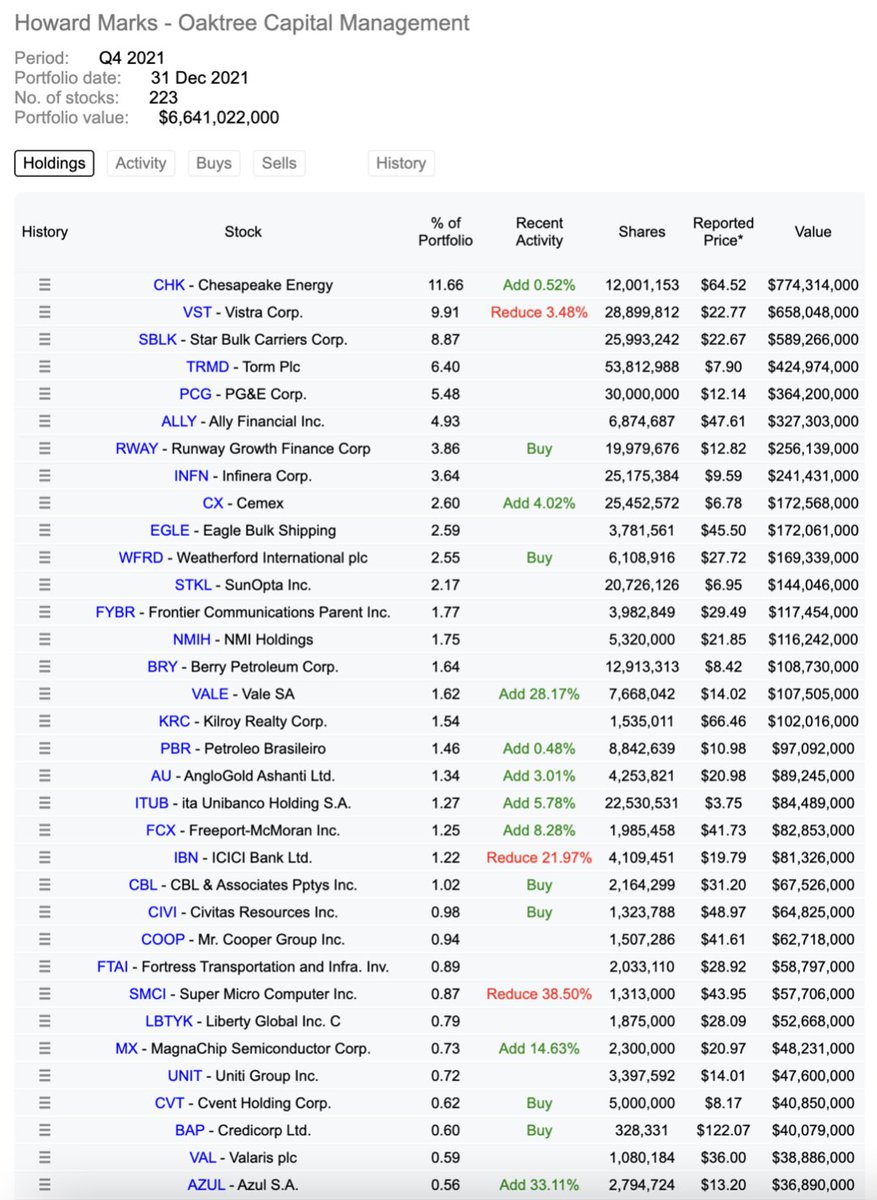Open history icon for NMI Holdings row
Screen dimensions: 877x1200
(x=44, y=639)
